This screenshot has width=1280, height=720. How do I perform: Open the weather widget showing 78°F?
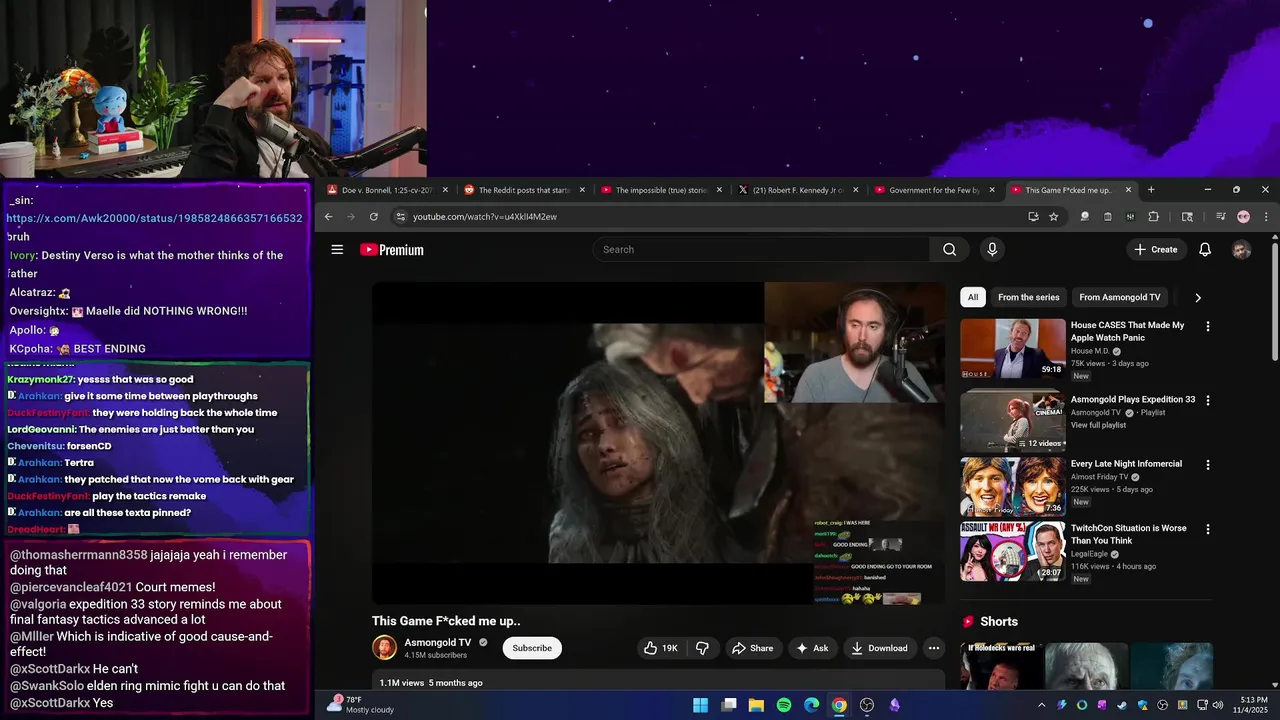360,705
